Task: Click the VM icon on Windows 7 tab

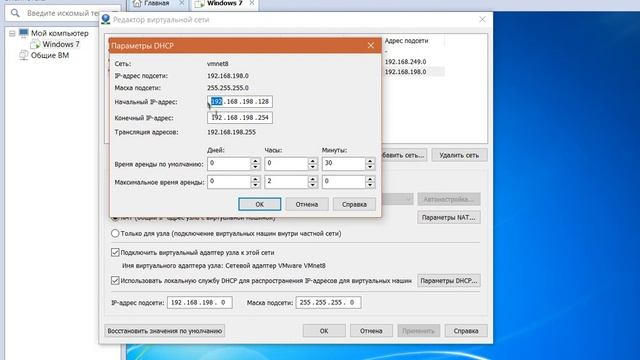Action: point(199,4)
